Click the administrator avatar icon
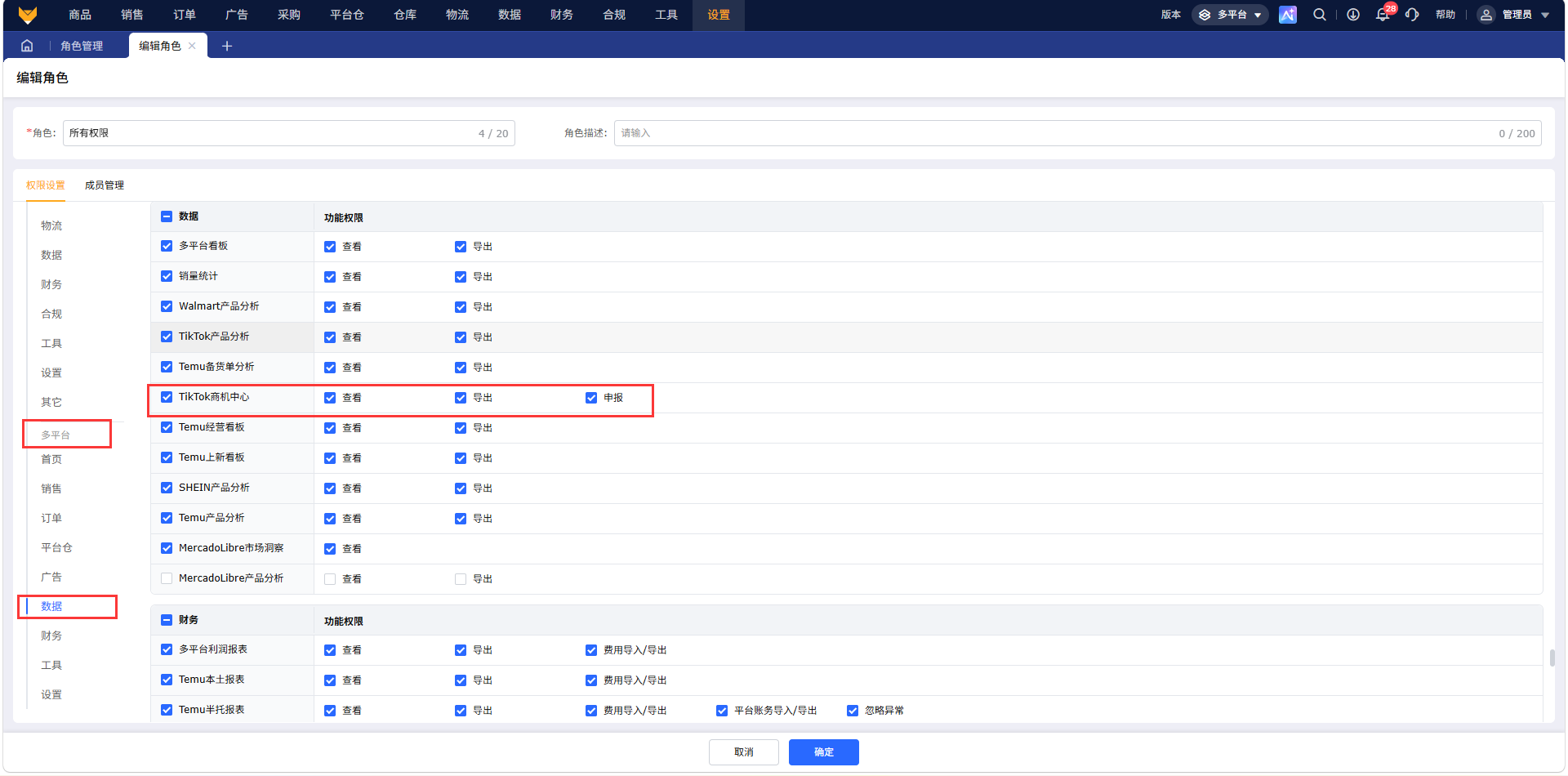Image resolution: width=1568 pixels, height=776 pixels. point(1486,15)
